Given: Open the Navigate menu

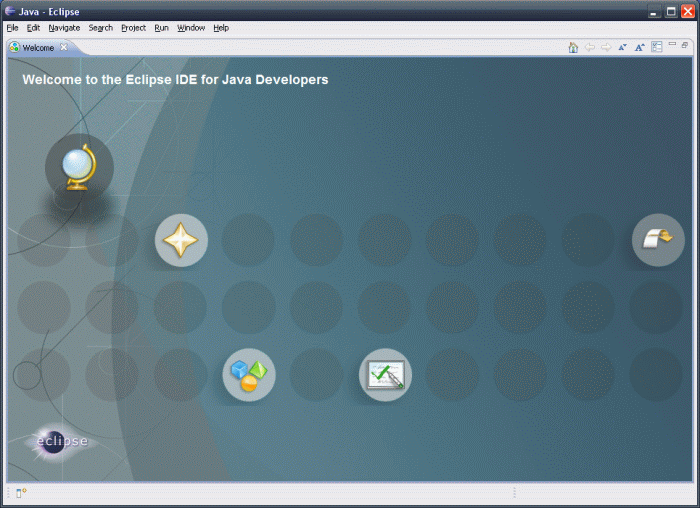Looking at the screenshot, I should pos(64,28).
